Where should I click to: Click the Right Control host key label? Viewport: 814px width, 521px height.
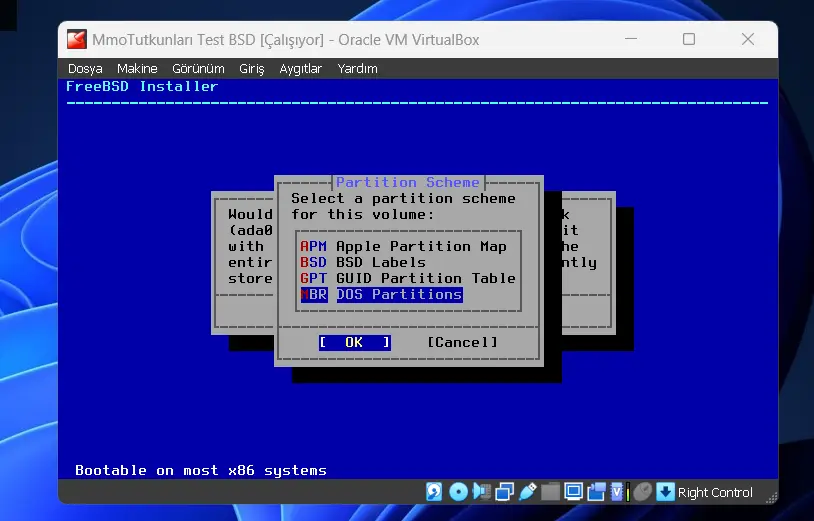(x=715, y=492)
